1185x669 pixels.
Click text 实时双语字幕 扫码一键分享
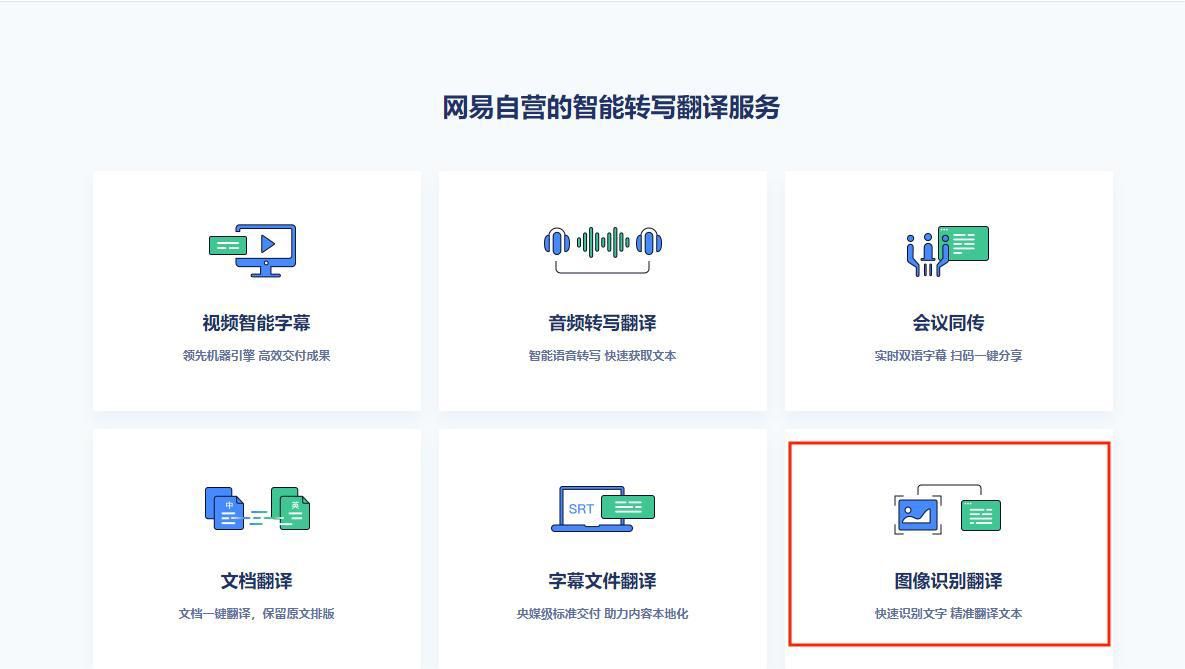pos(948,356)
